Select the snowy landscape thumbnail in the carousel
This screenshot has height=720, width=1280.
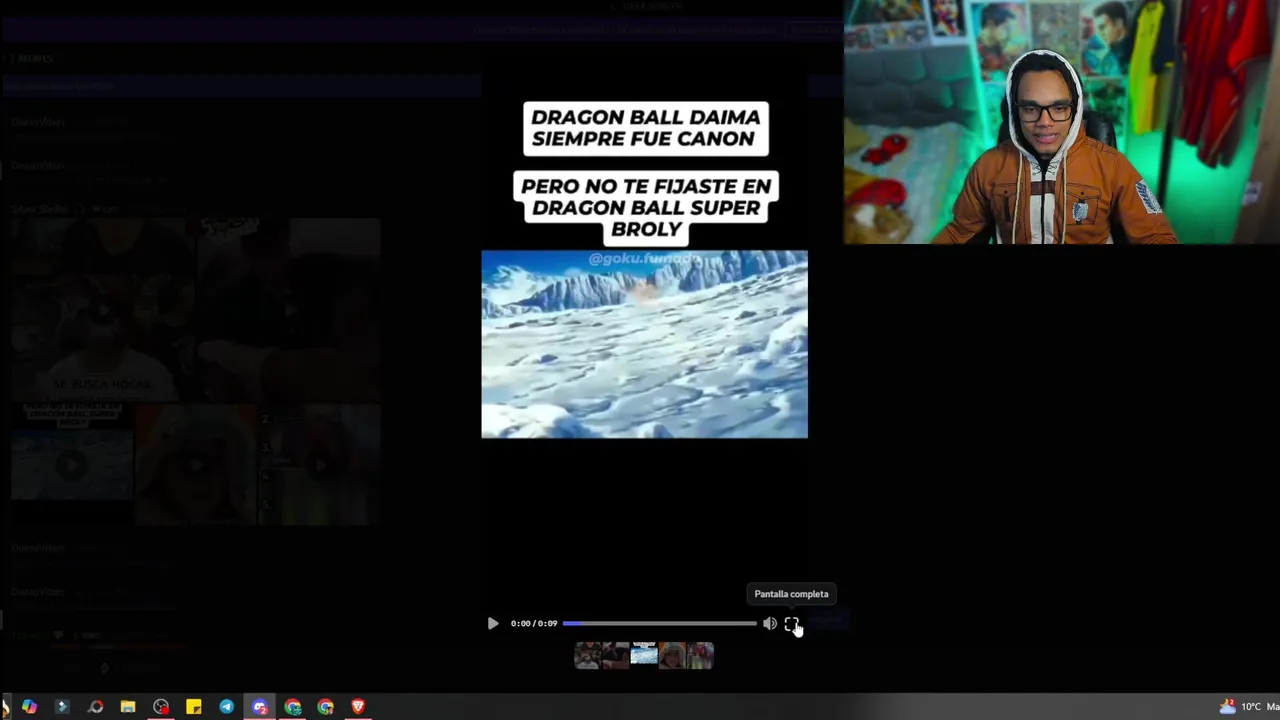644,655
